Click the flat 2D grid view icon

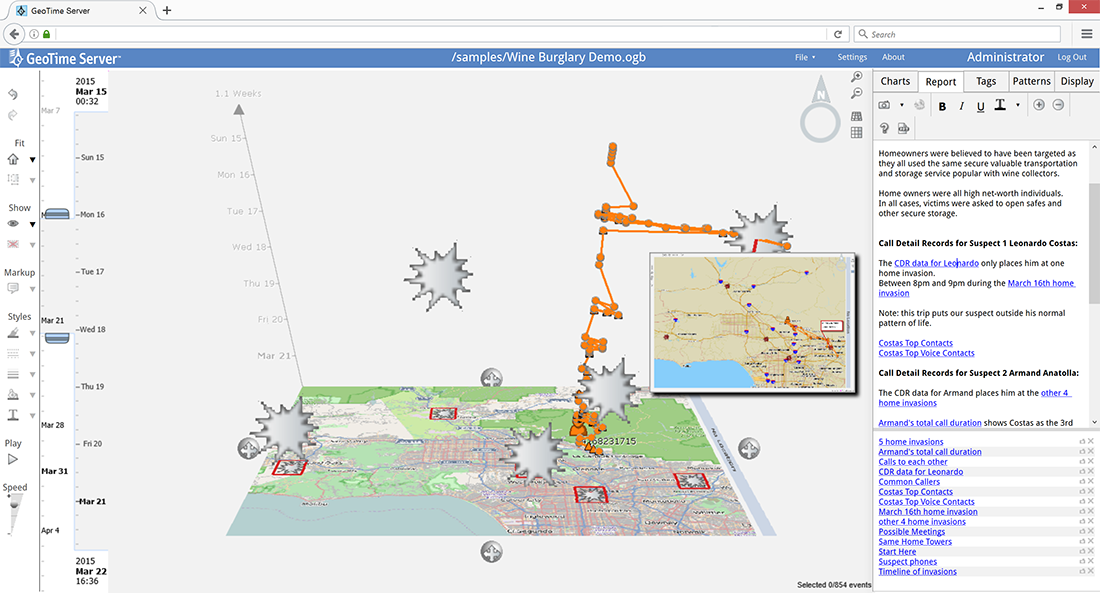857,133
